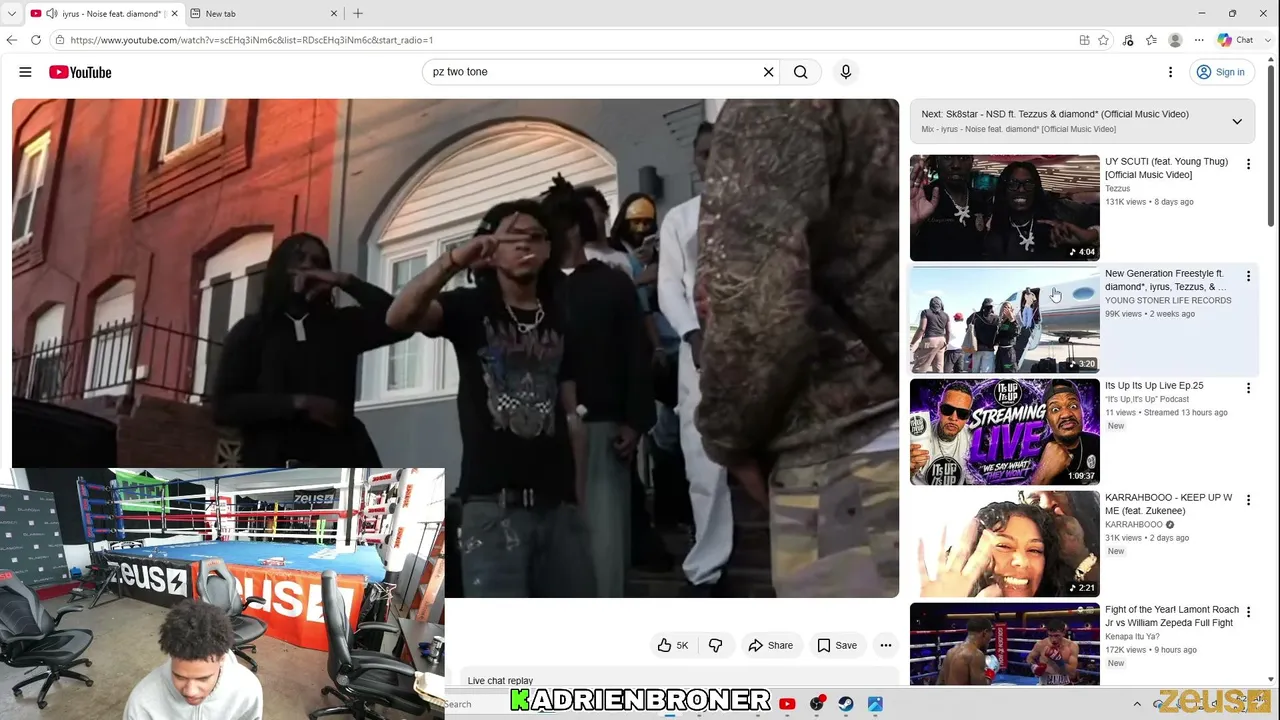Open a new browser tab with plus button

(x=358, y=14)
